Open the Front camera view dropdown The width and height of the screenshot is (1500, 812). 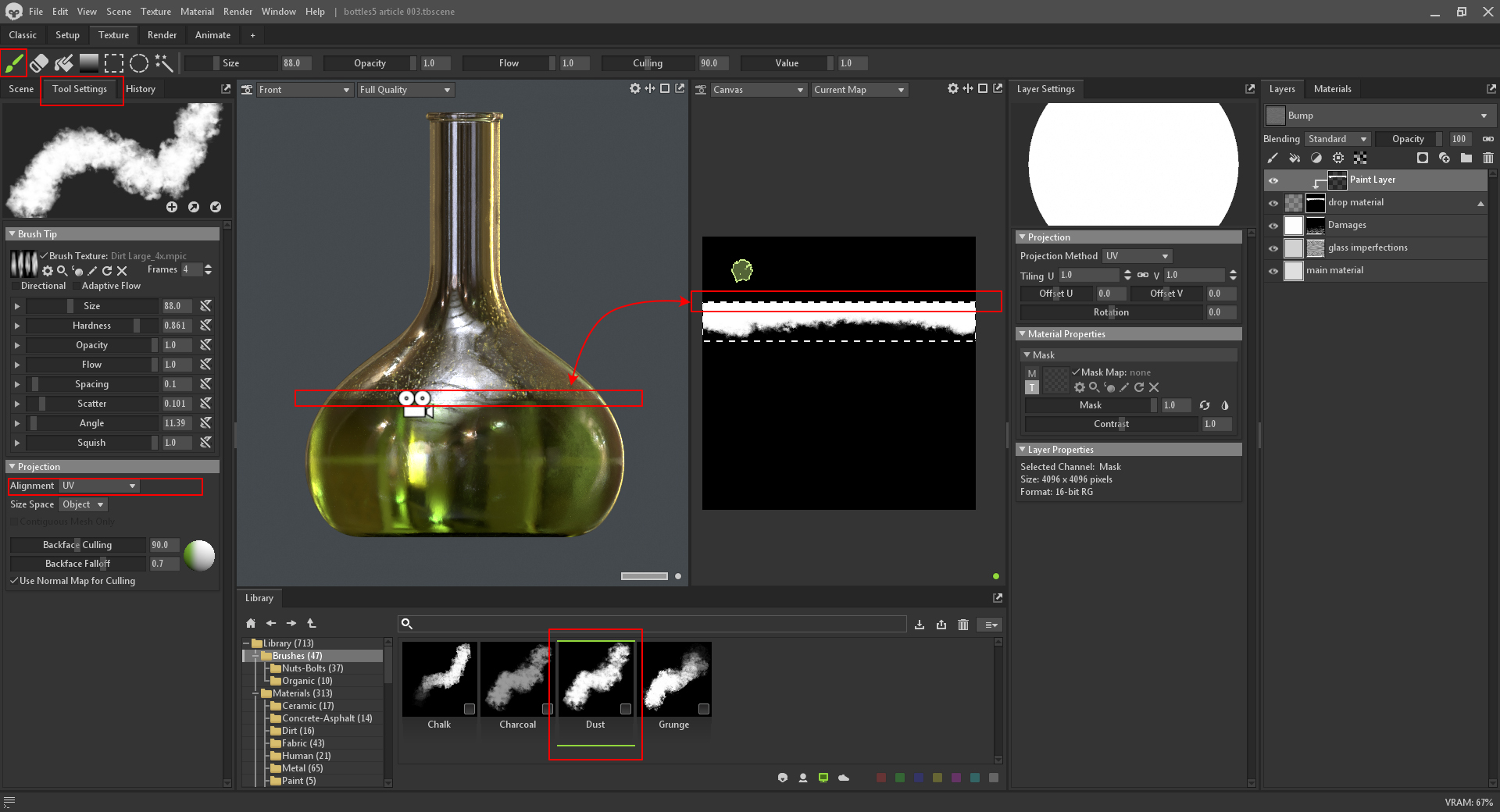[x=305, y=90]
